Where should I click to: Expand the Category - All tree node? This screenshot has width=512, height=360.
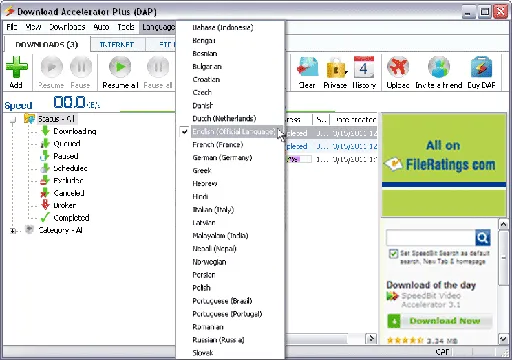point(13,230)
